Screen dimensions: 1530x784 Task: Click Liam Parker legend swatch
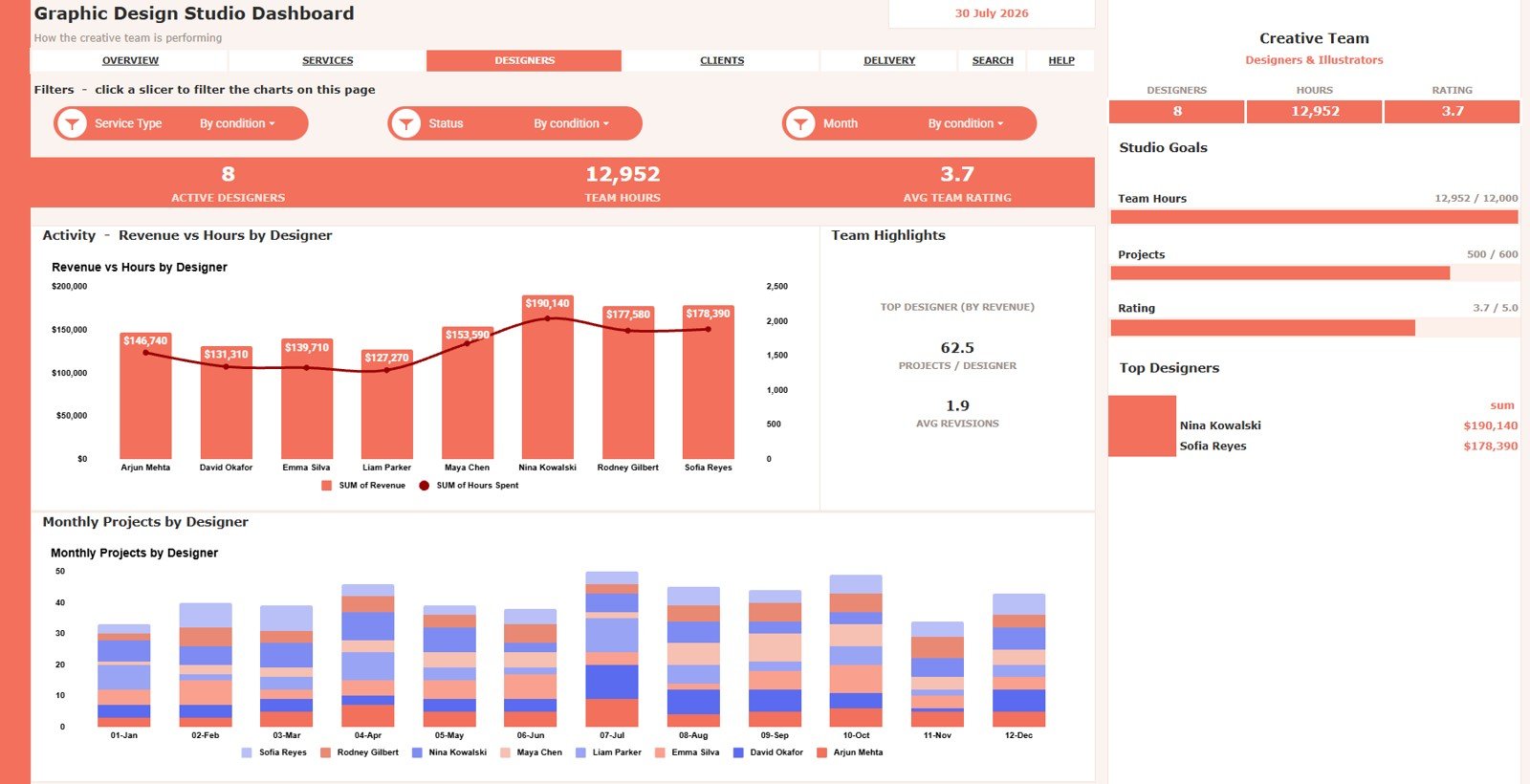(x=580, y=752)
